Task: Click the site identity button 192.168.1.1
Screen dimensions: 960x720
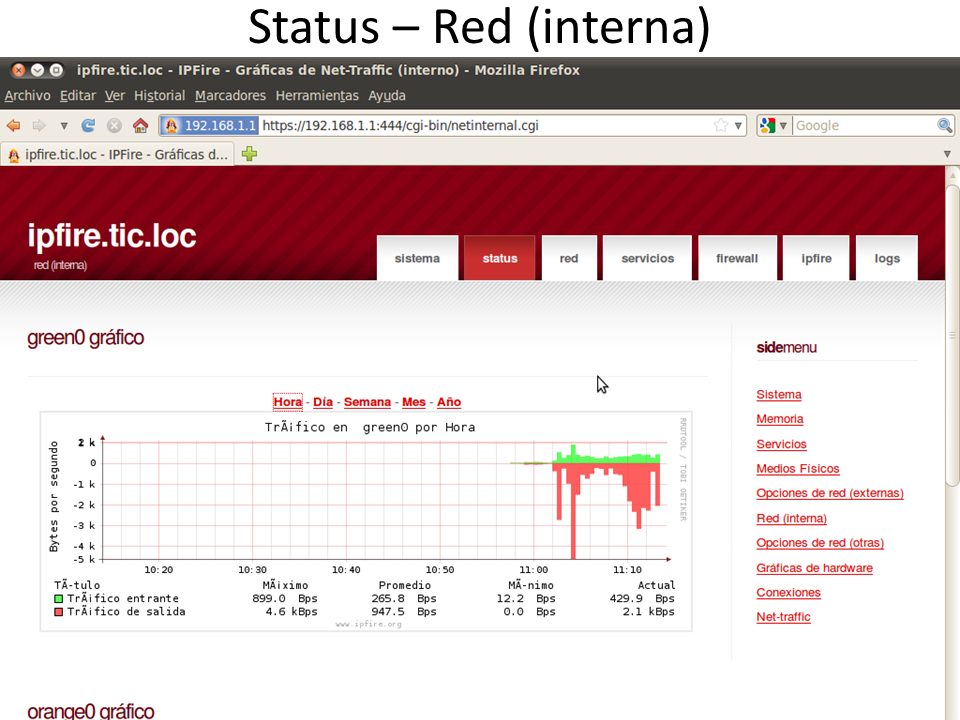Action: (209, 126)
